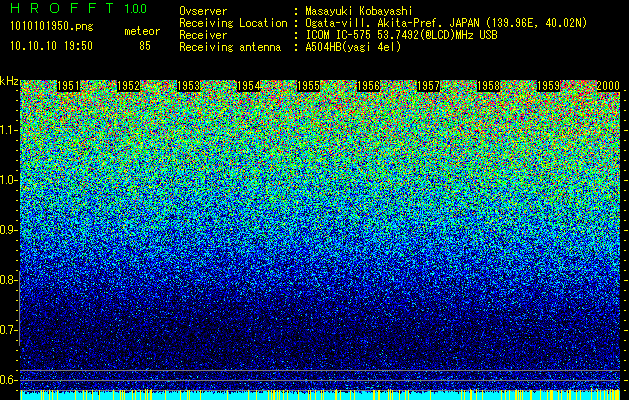Click the HROFFT 1.0.0 title text
Screen dimensions: 629x400
79,8
